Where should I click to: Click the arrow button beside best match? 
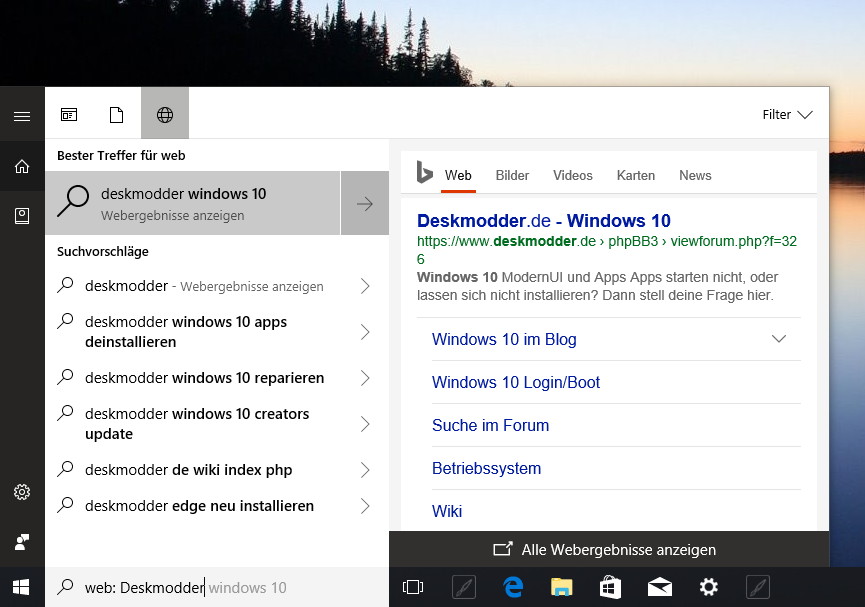(x=365, y=204)
